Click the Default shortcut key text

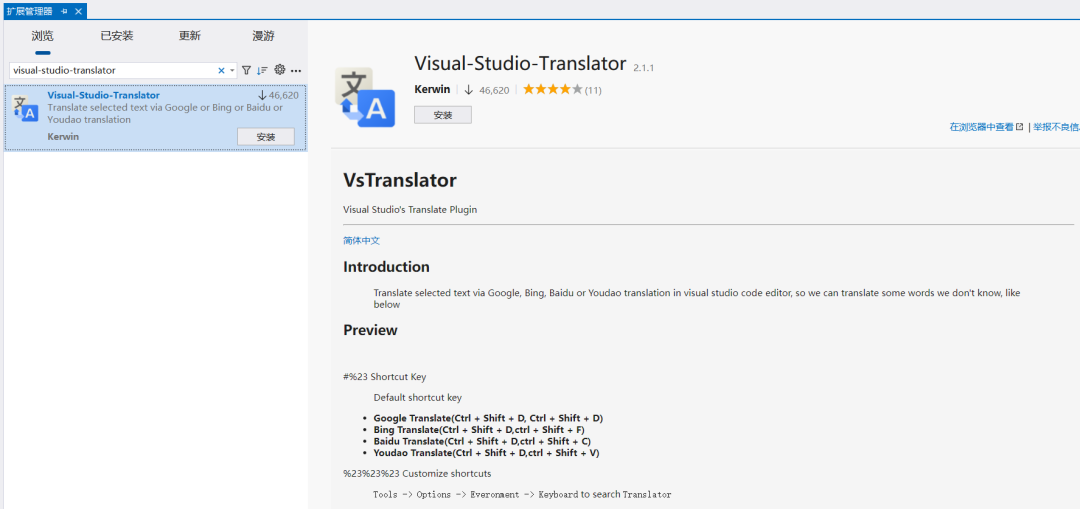pos(417,397)
